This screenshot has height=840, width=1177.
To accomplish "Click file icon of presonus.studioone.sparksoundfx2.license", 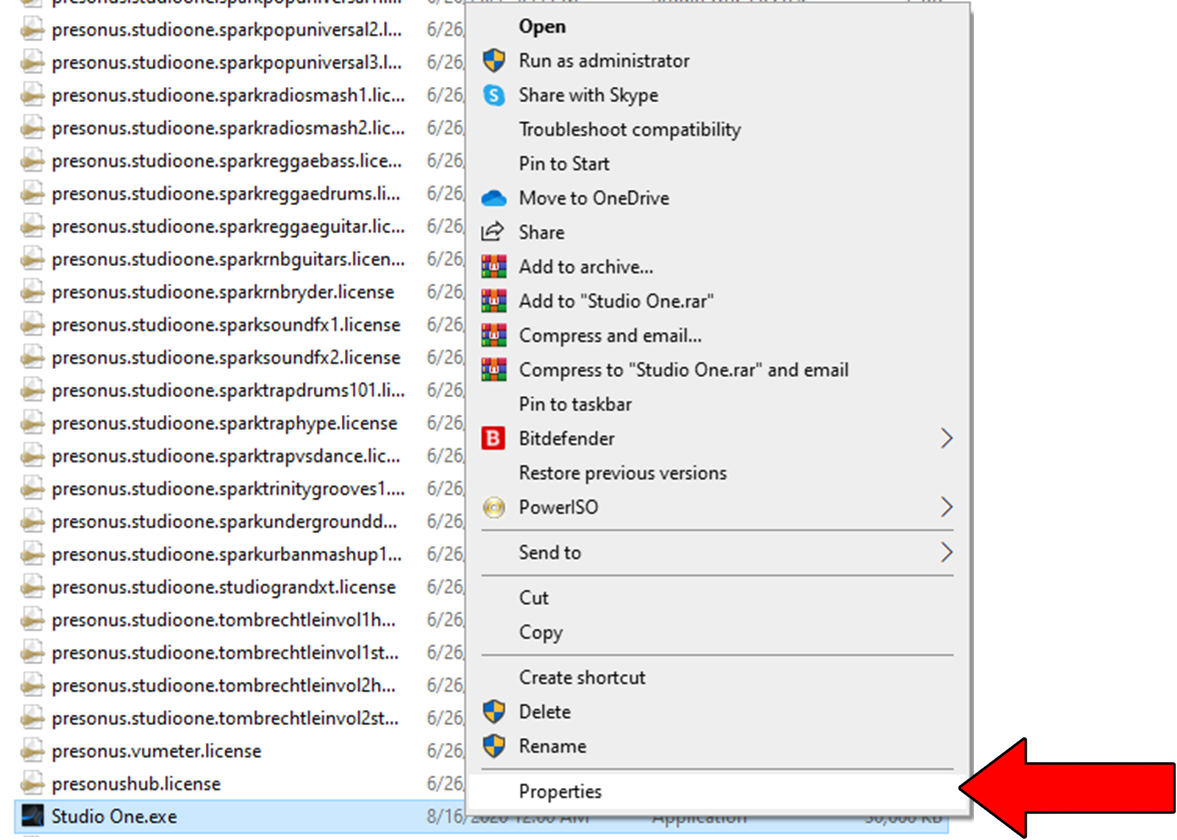I will tap(32, 357).
